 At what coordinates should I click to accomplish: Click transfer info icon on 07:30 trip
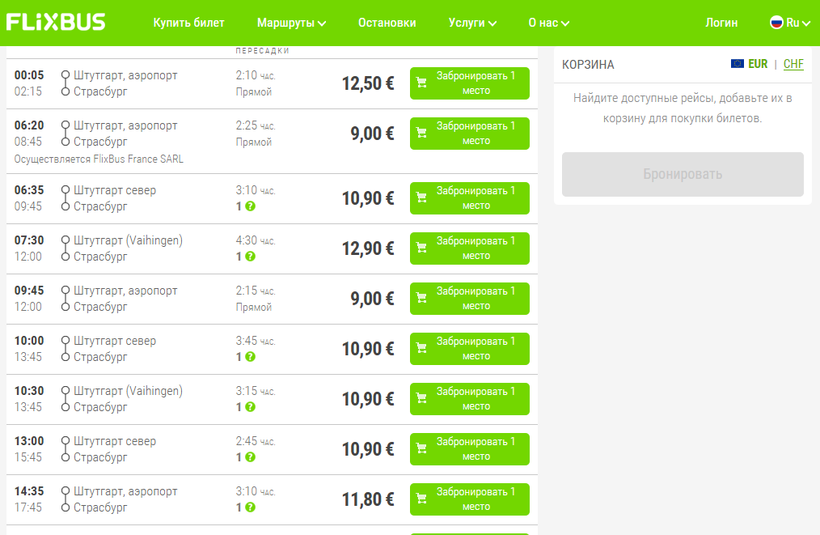pos(250,256)
